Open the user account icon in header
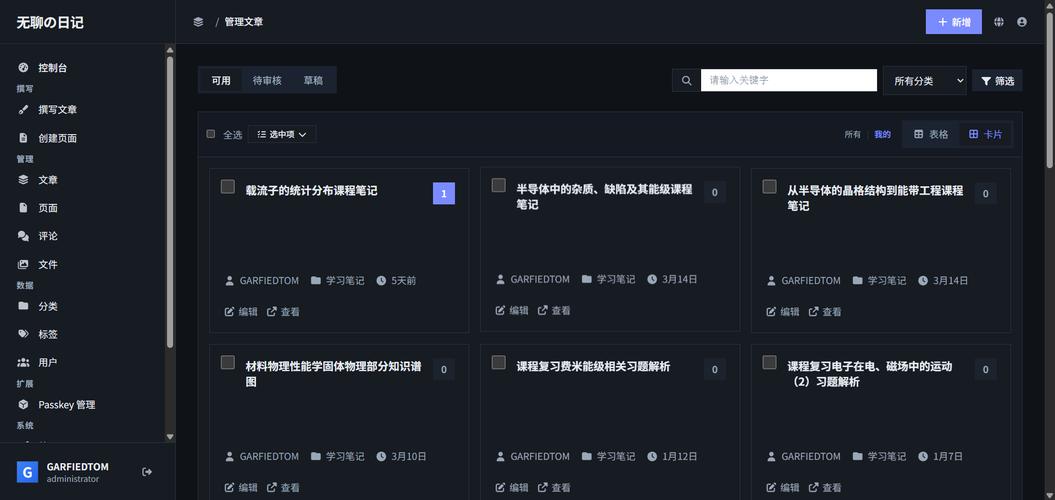This screenshot has height=500, width=1055. (1022, 22)
